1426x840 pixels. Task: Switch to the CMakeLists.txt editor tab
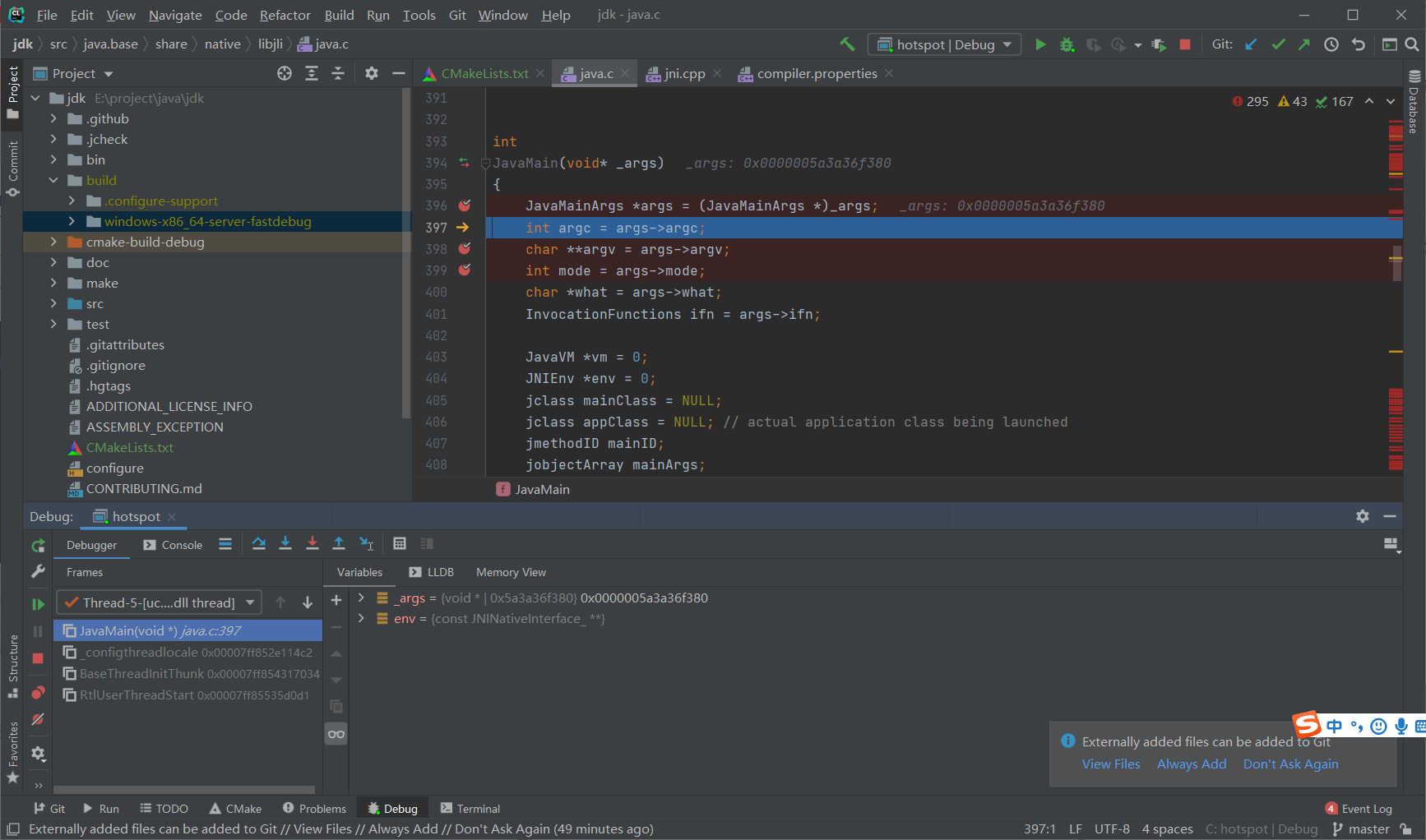point(484,73)
